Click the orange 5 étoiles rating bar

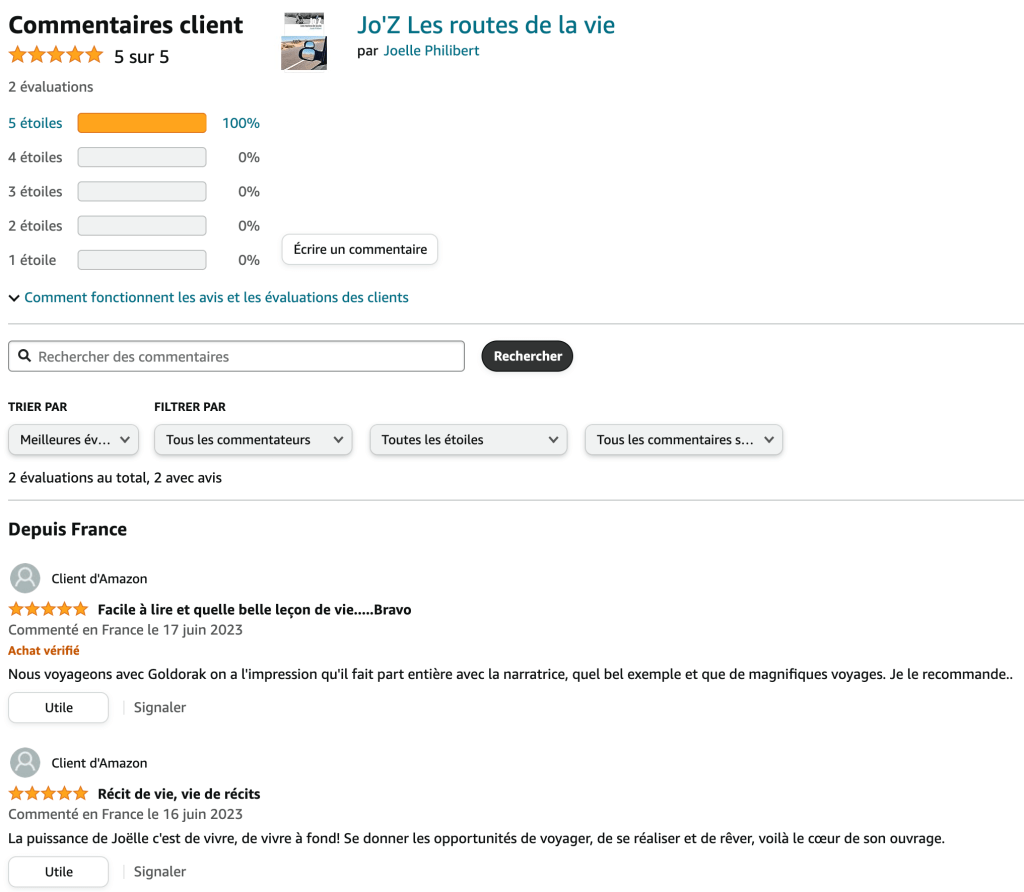tap(142, 123)
